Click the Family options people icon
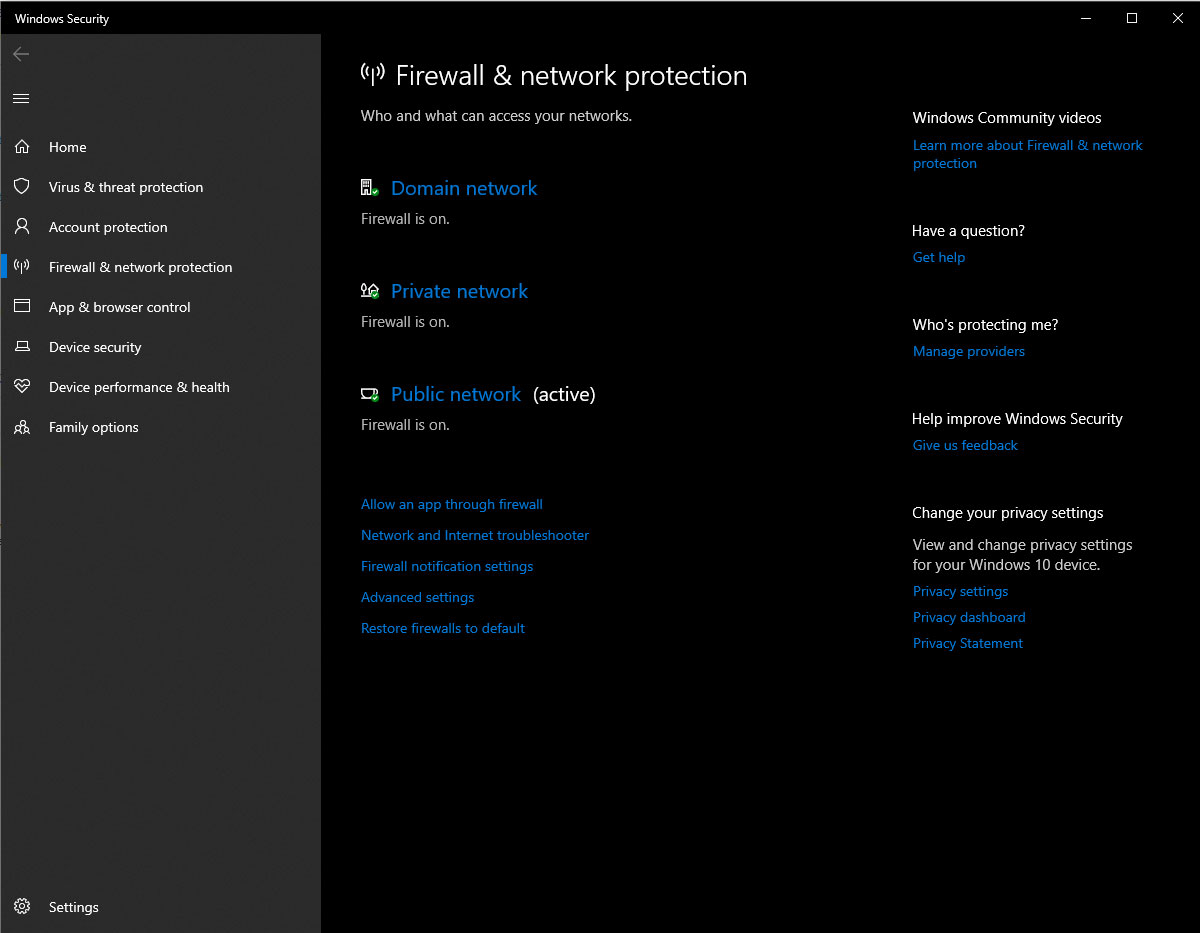Image resolution: width=1200 pixels, height=933 pixels. click(x=22, y=427)
